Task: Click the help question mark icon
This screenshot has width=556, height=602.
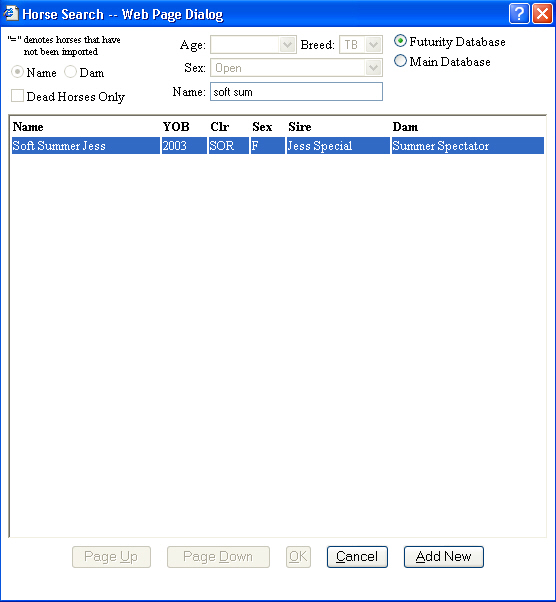Action: pos(519,14)
